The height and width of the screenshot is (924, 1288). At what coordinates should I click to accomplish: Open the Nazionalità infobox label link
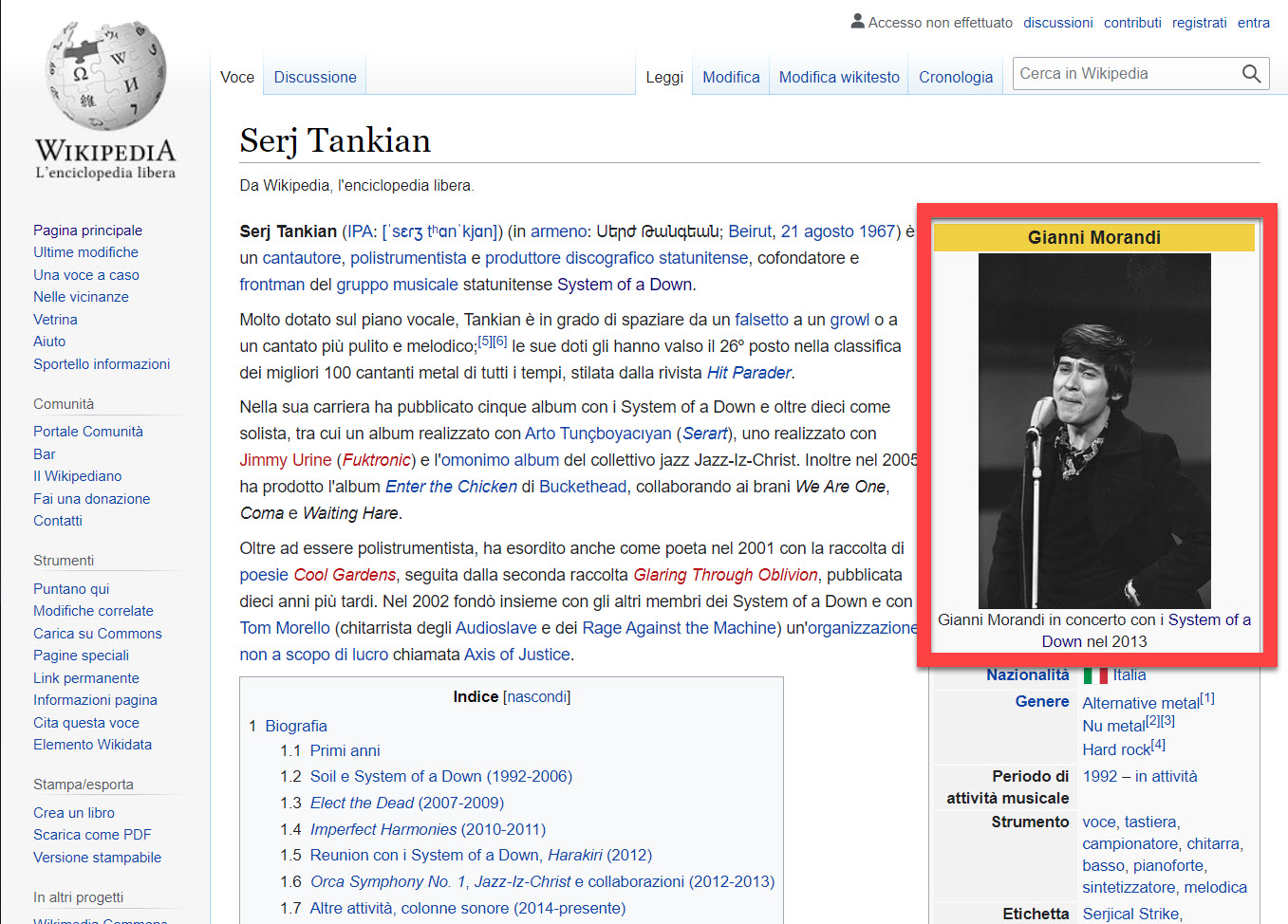click(x=1028, y=675)
